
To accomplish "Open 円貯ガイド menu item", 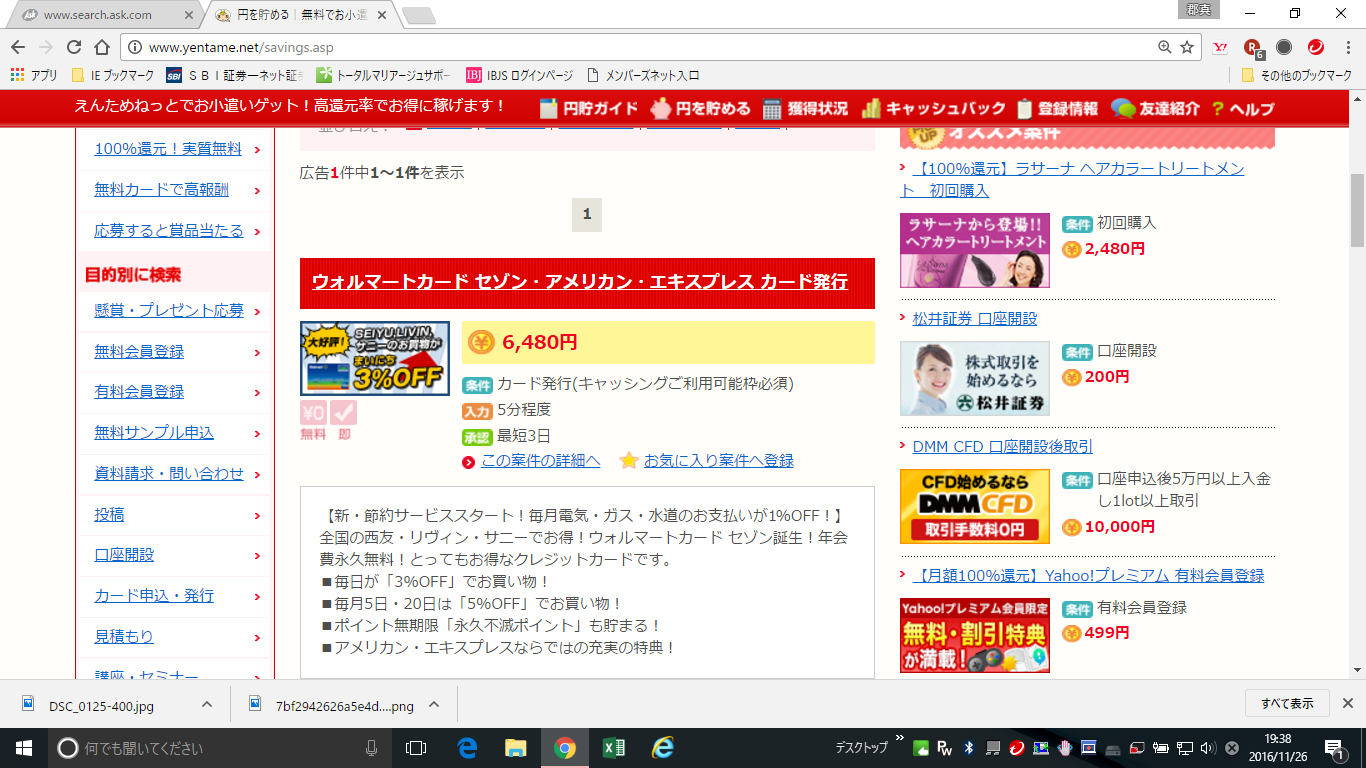I will [x=588, y=108].
